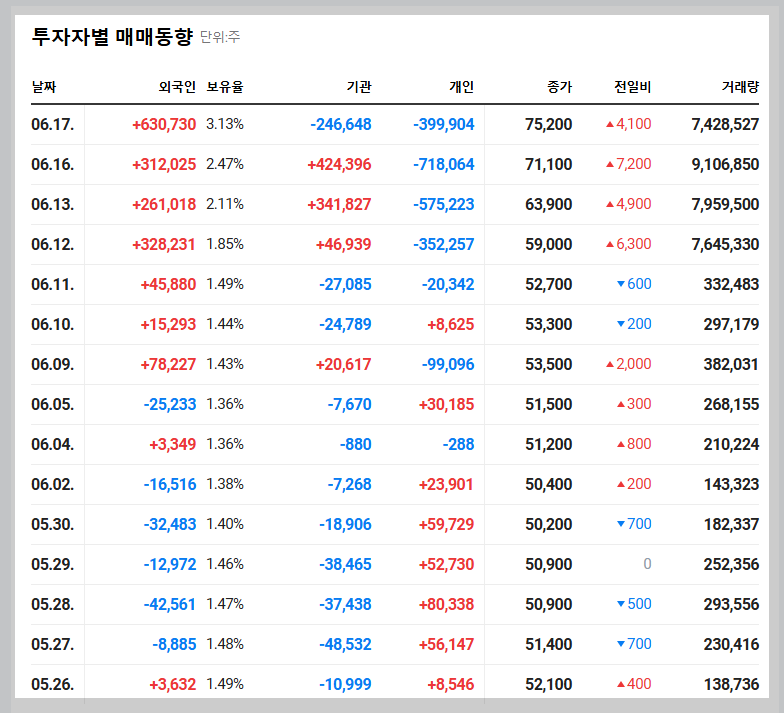Click volume 7,428,527

coord(725,124)
